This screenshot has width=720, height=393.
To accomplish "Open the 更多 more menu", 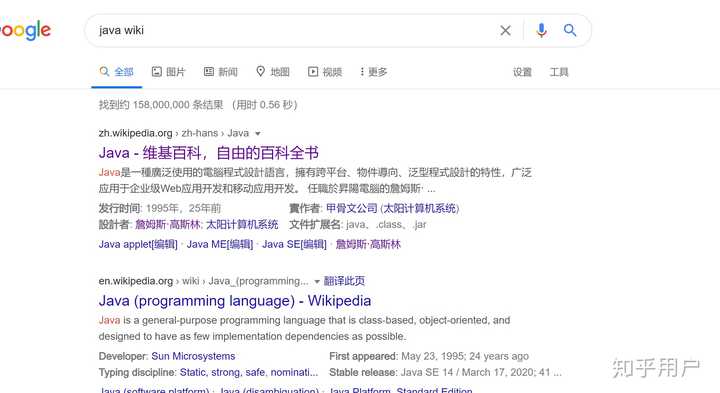I will (374, 72).
